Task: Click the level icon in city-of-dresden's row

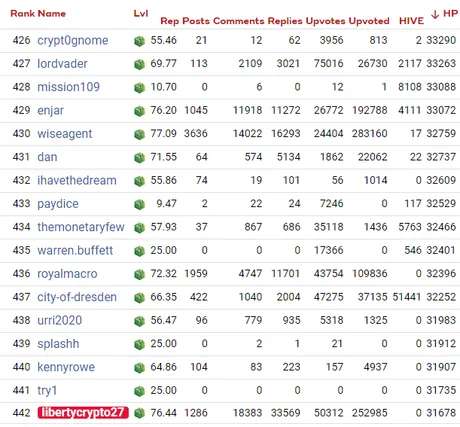Action: pos(139,297)
